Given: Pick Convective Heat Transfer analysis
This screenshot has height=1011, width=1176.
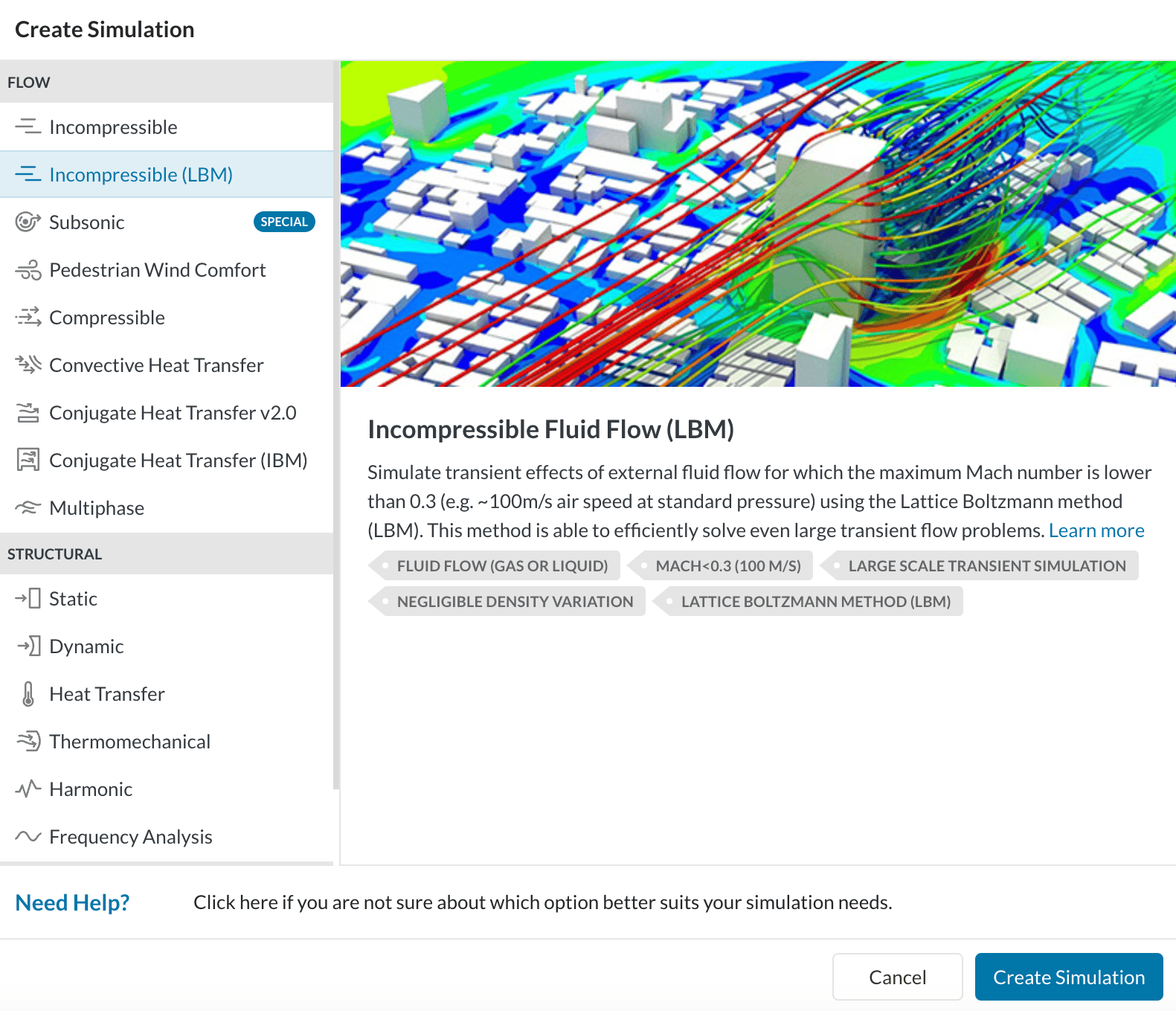Looking at the screenshot, I should point(167,365).
